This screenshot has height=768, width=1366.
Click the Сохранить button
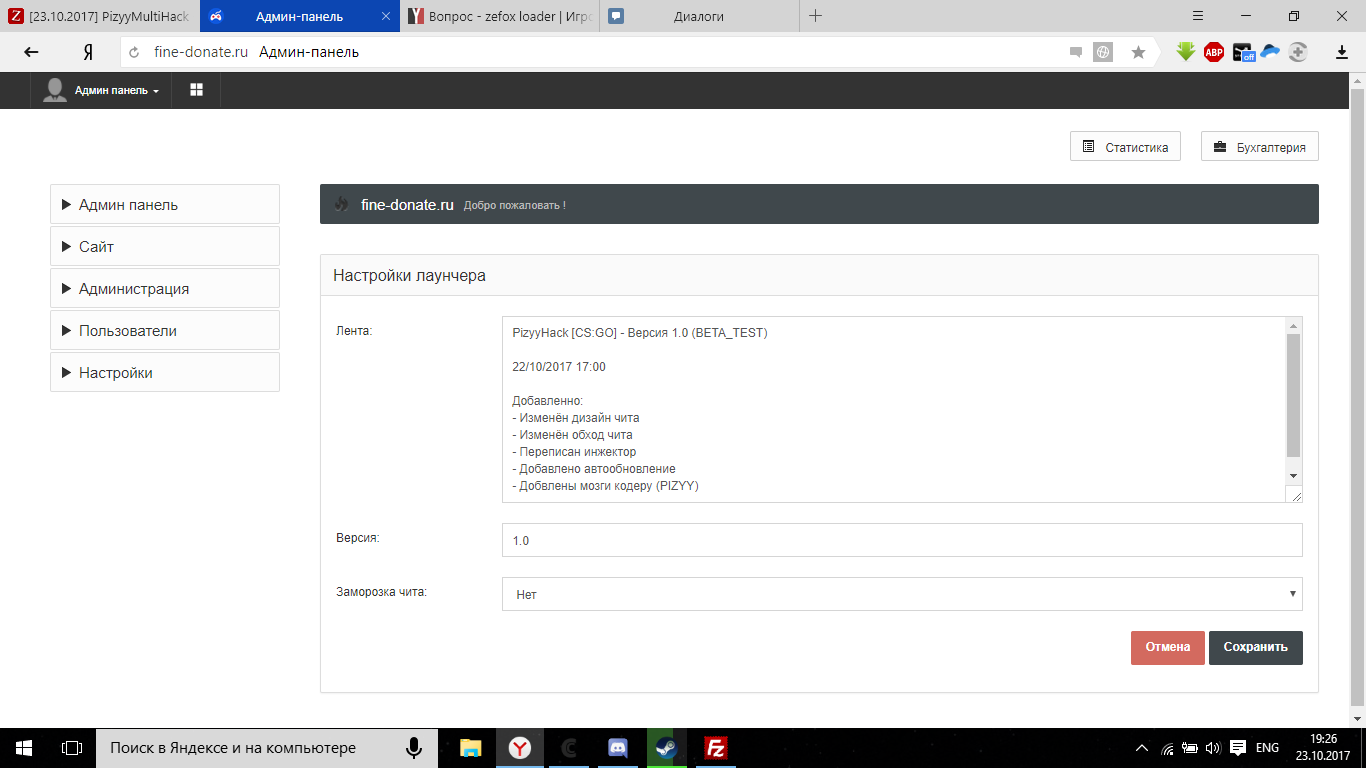click(x=1255, y=647)
